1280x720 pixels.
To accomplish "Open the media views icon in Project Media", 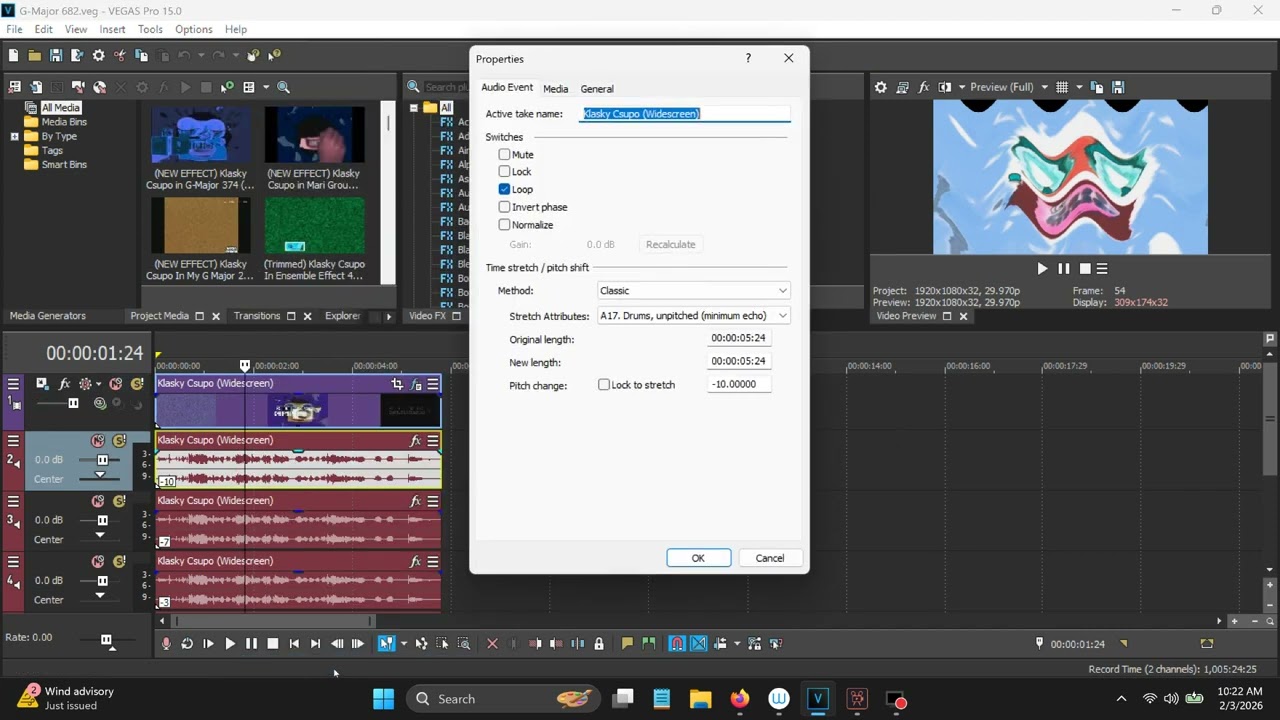I will (249, 87).
